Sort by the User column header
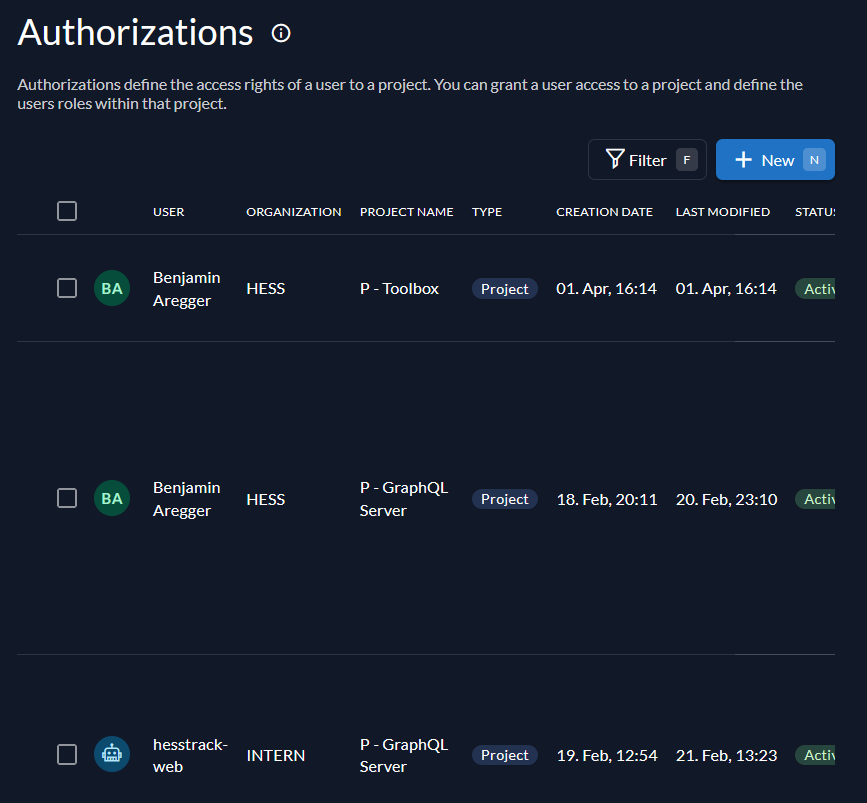The width and height of the screenshot is (867, 803). pos(168,212)
